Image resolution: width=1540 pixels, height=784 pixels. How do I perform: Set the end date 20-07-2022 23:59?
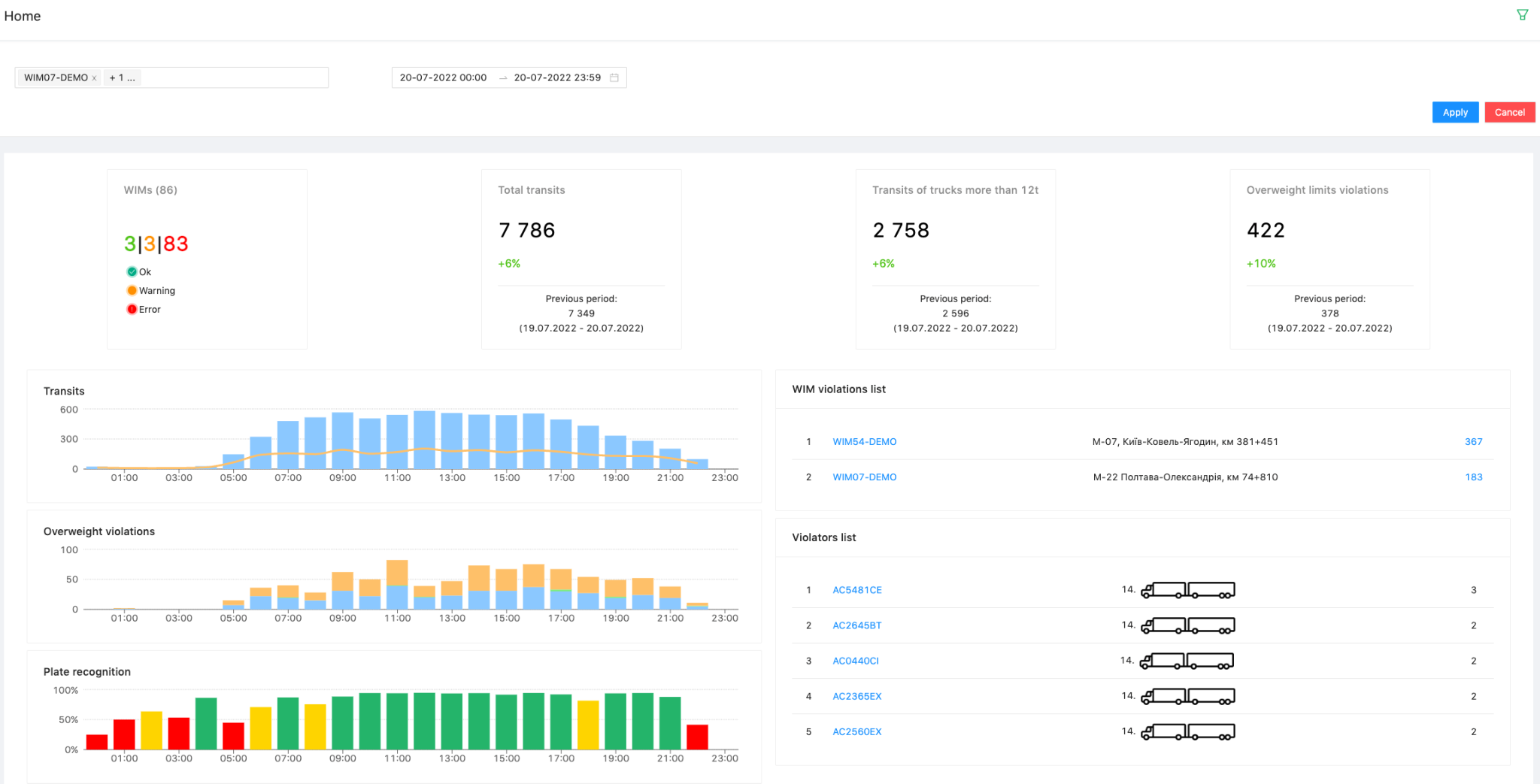pos(557,77)
